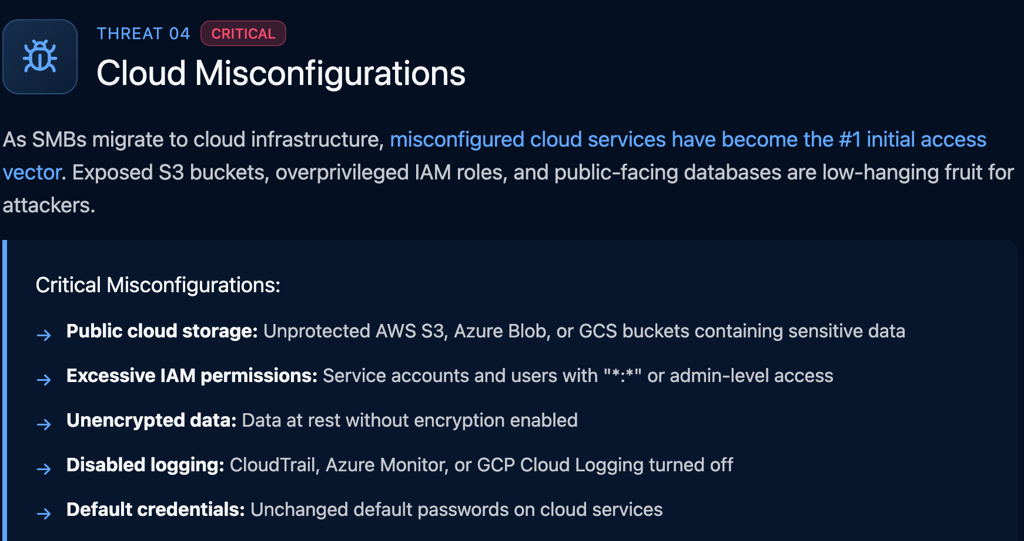Click the arrow beside Disabled logging

pyautogui.click(x=44, y=468)
